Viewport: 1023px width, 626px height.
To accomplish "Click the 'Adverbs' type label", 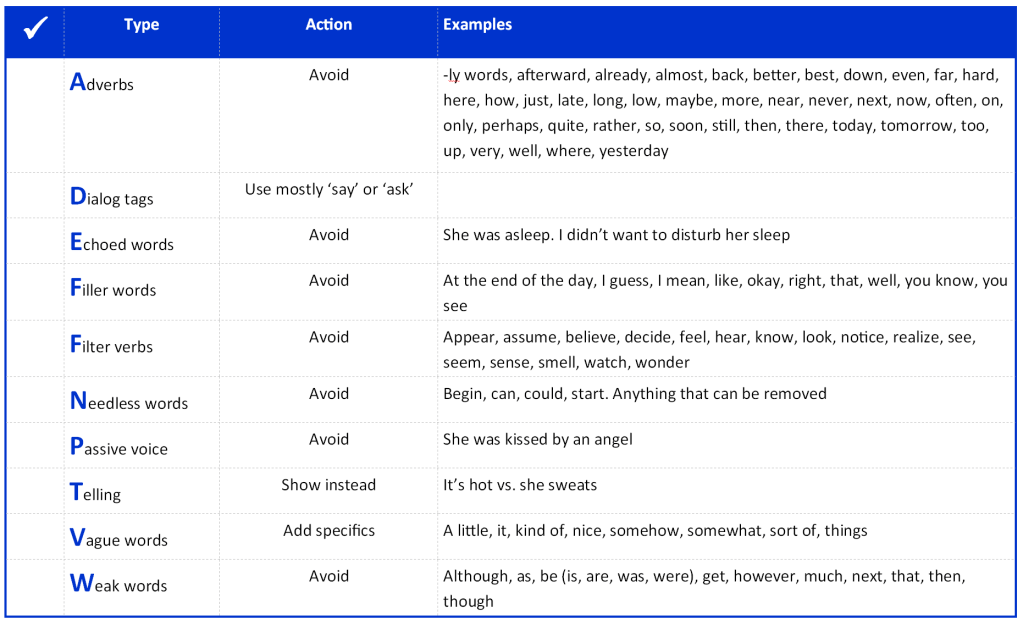I will (102, 84).
